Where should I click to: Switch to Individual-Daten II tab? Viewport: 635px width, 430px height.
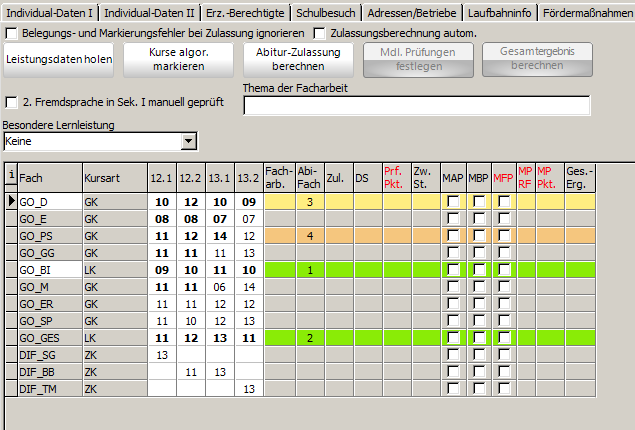click(x=149, y=13)
